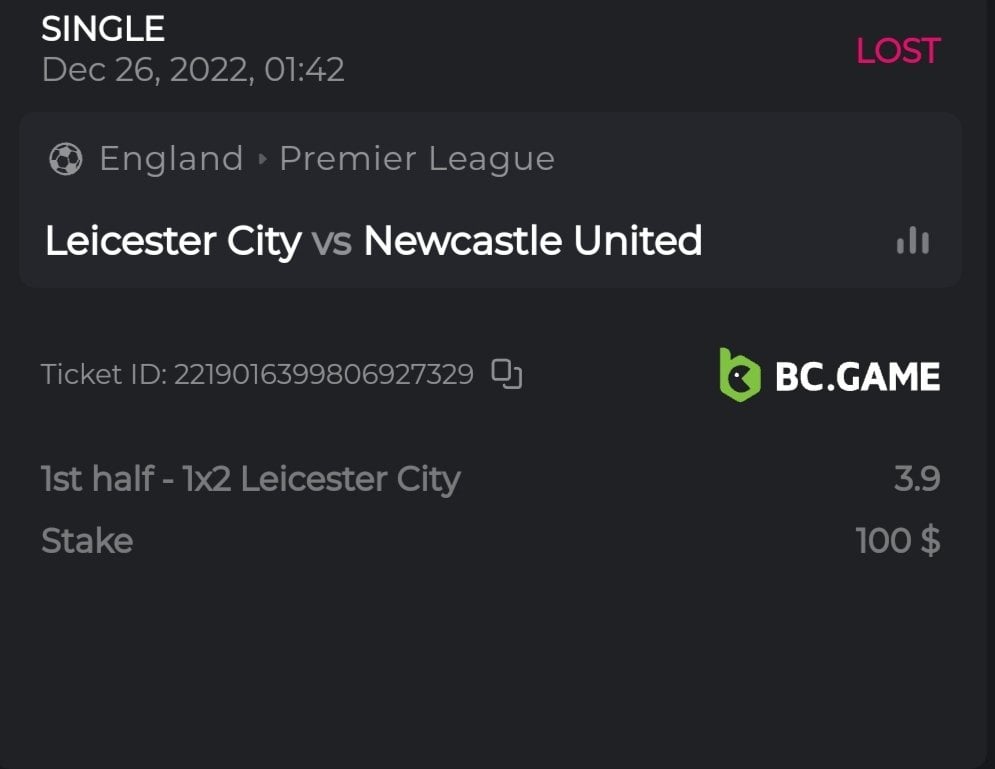Image resolution: width=995 pixels, height=769 pixels.
Task: Click the Newcastle United team name
Action: pyautogui.click(x=532, y=241)
